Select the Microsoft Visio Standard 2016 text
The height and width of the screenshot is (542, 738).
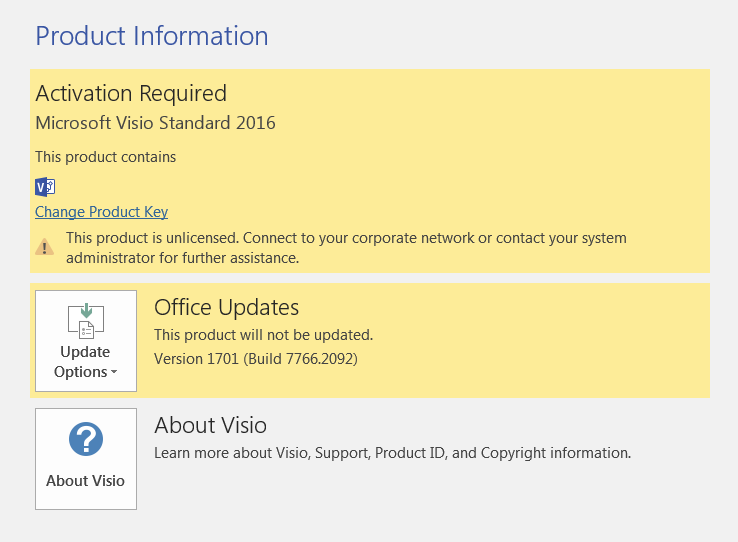point(155,123)
